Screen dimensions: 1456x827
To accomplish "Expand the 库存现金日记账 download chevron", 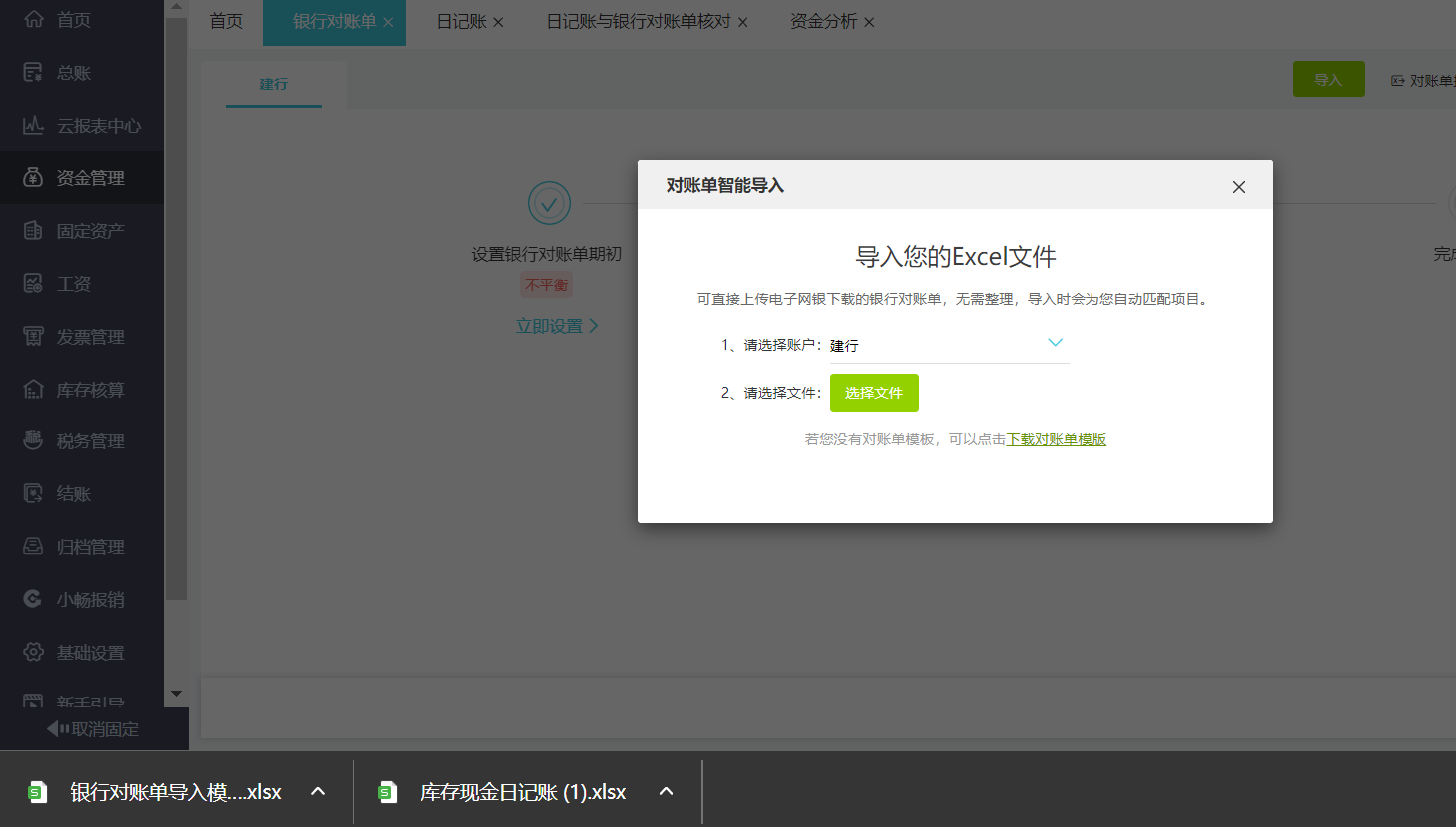I will pyautogui.click(x=665, y=790).
